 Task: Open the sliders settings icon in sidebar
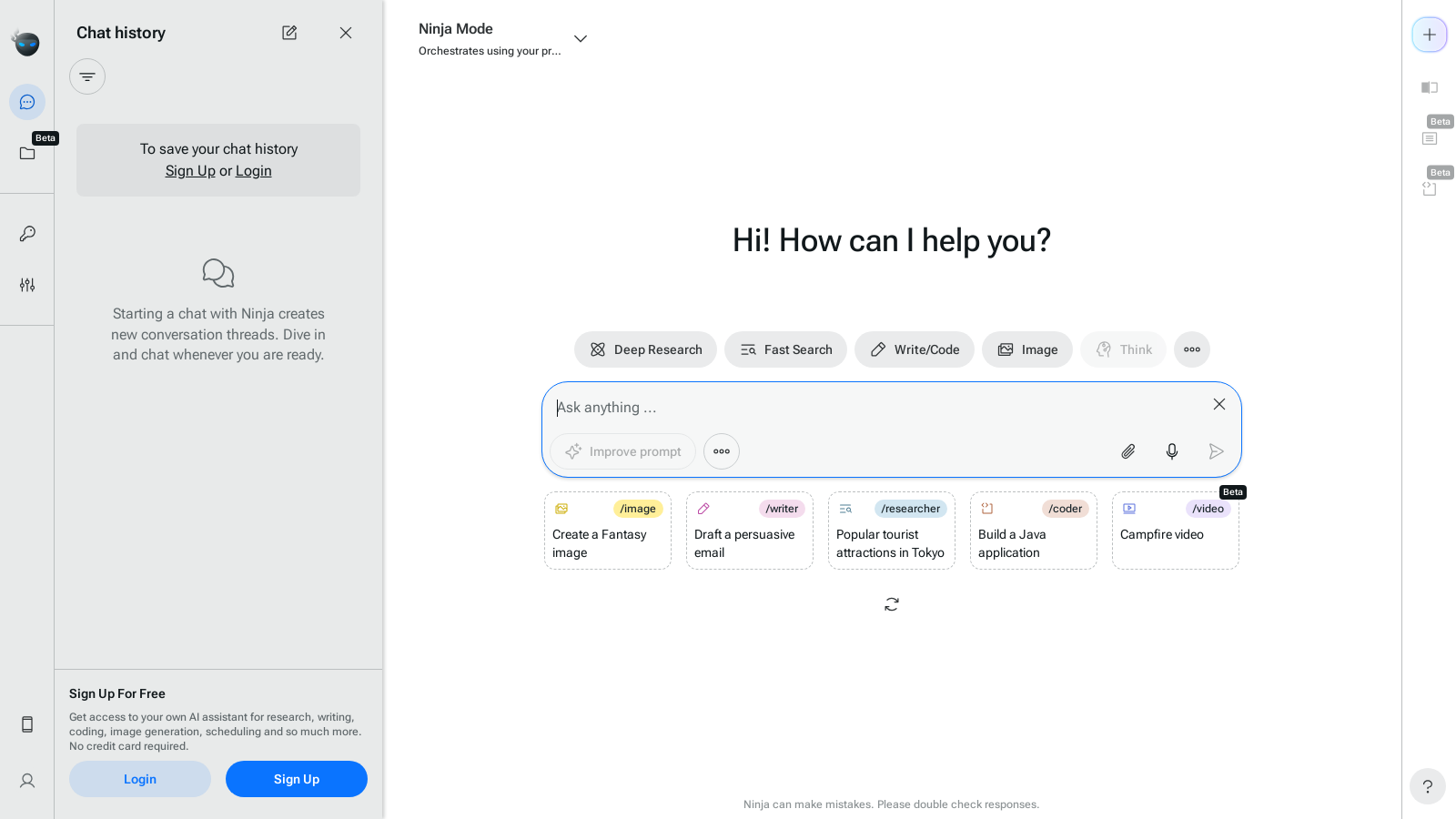coord(27,285)
